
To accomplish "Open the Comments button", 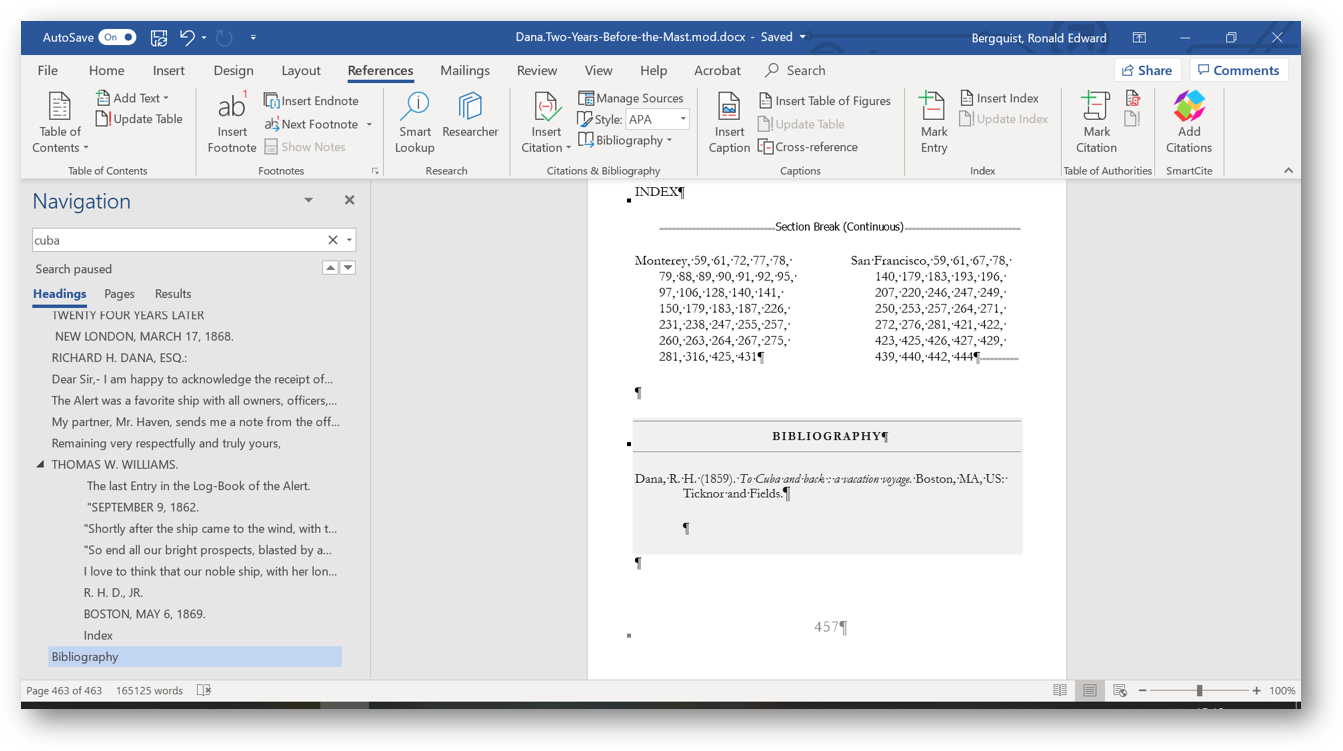I will pyautogui.click(x=1238, y=70).
